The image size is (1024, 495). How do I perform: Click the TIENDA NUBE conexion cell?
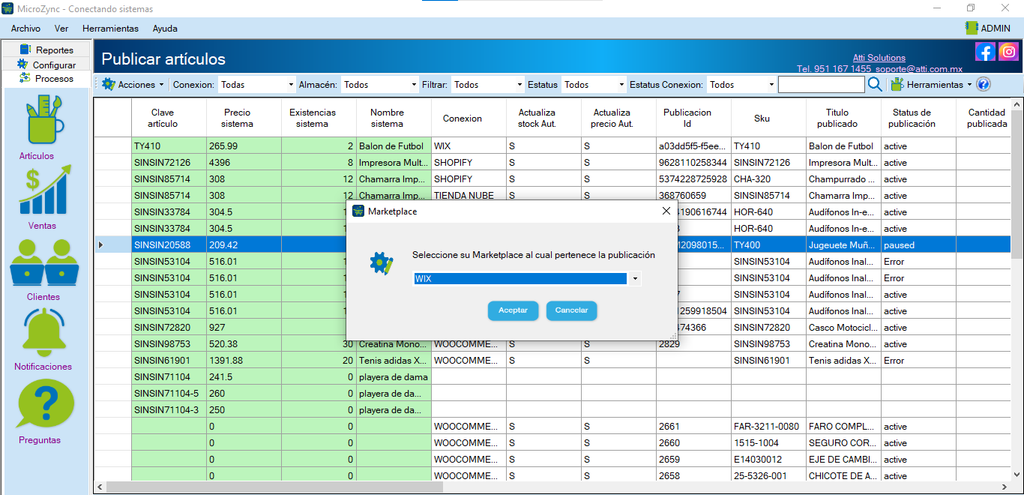[x=469, y=195]
